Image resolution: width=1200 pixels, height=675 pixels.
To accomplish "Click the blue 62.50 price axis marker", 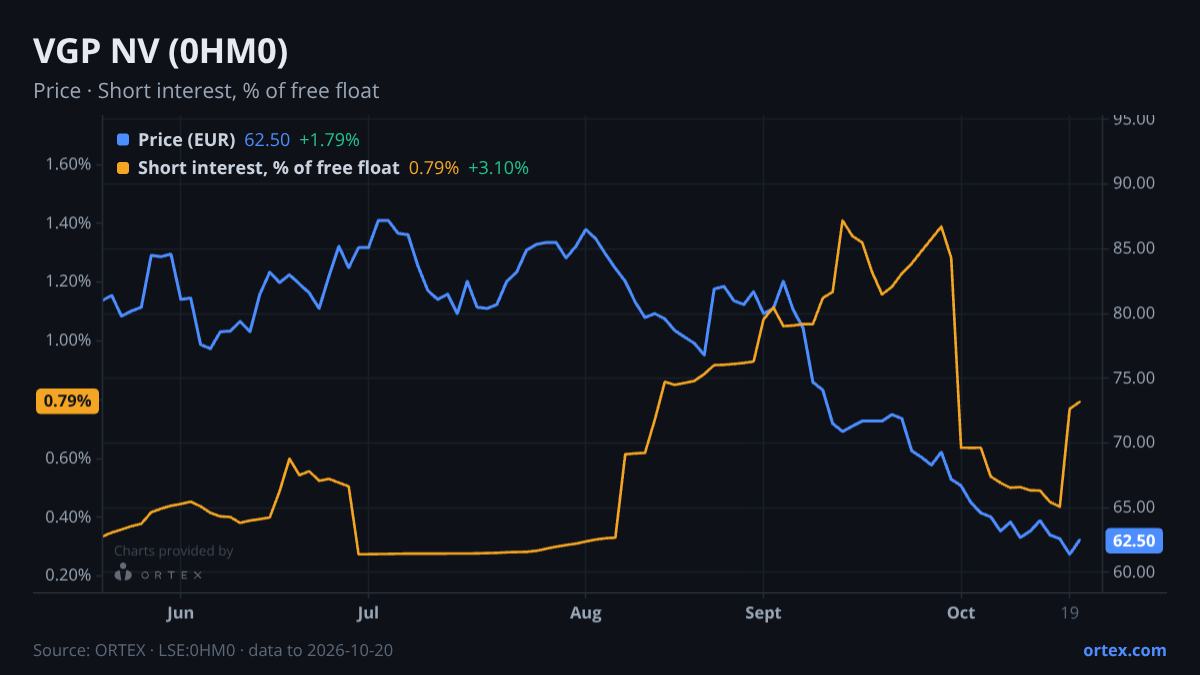I will 1134,541.
